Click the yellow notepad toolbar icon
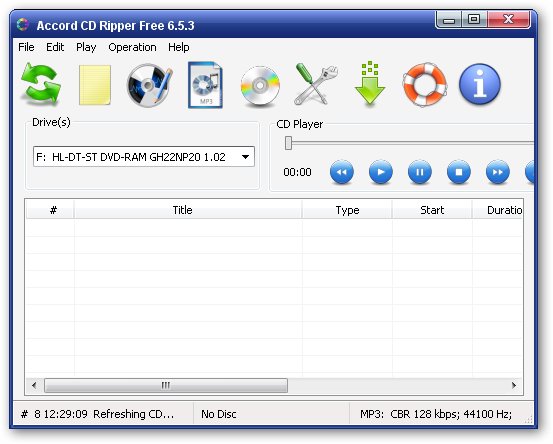This screenshot has height=444, width=553. (x=95, y=85)
